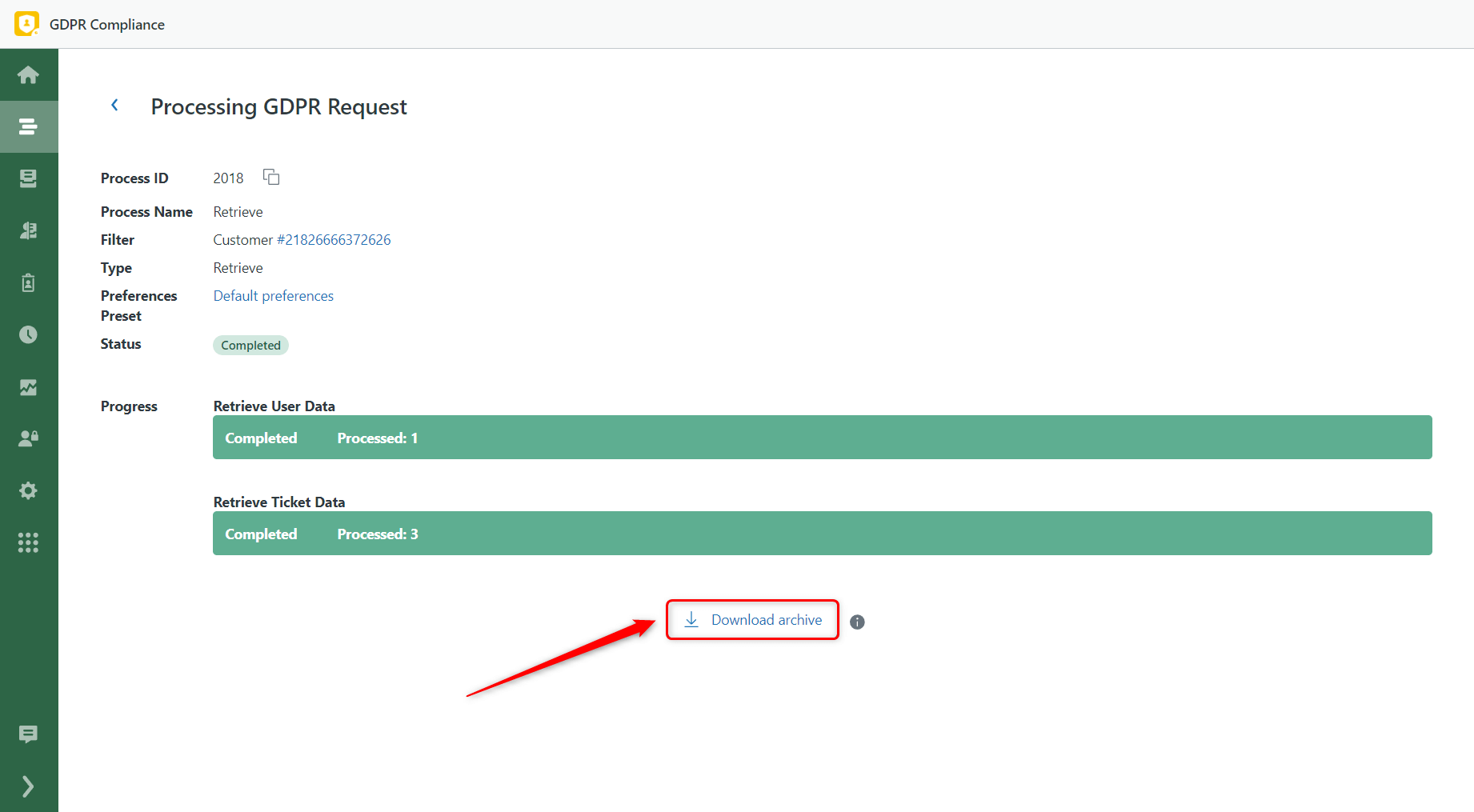1474x812 pixels.
Task: Open the user management sidebar icon
Action: pyautogui.click(x=28, y=438)
